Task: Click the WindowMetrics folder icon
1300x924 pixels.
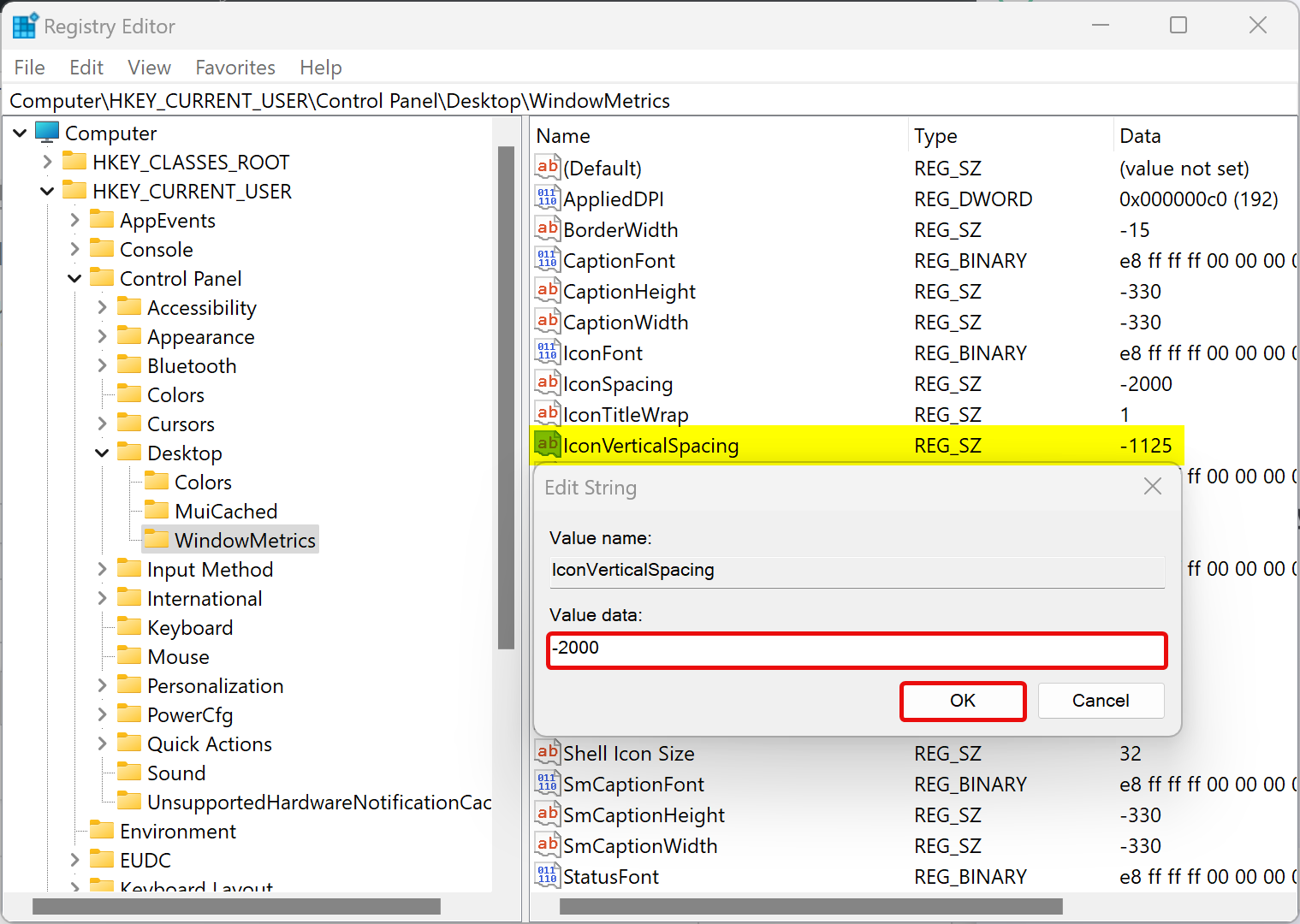Action: (x=157, y=539)
